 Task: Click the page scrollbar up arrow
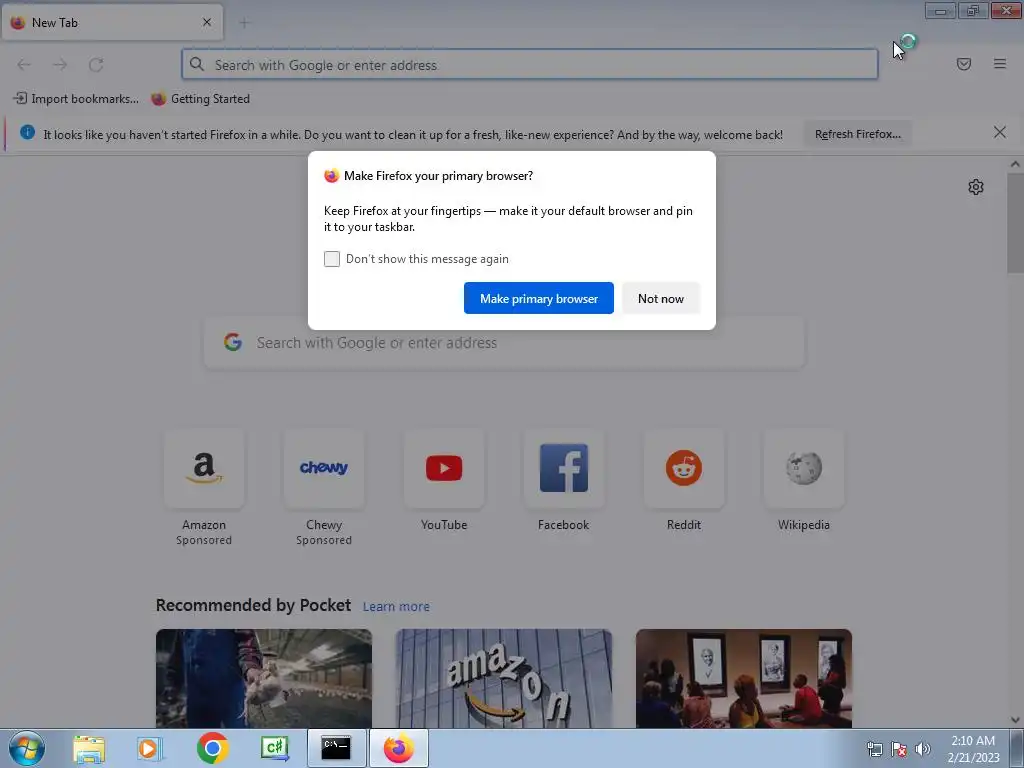(x=1015, y=165)
